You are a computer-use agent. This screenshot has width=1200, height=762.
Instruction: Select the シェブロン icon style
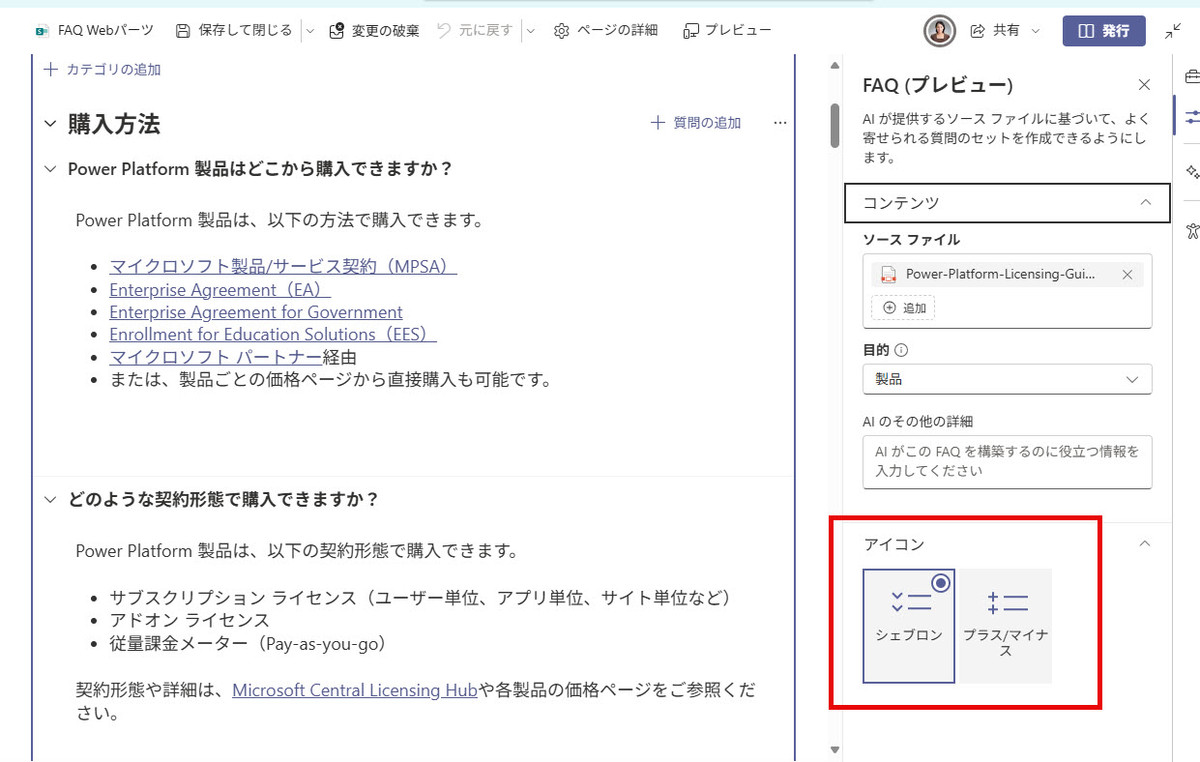click(909, 626)
